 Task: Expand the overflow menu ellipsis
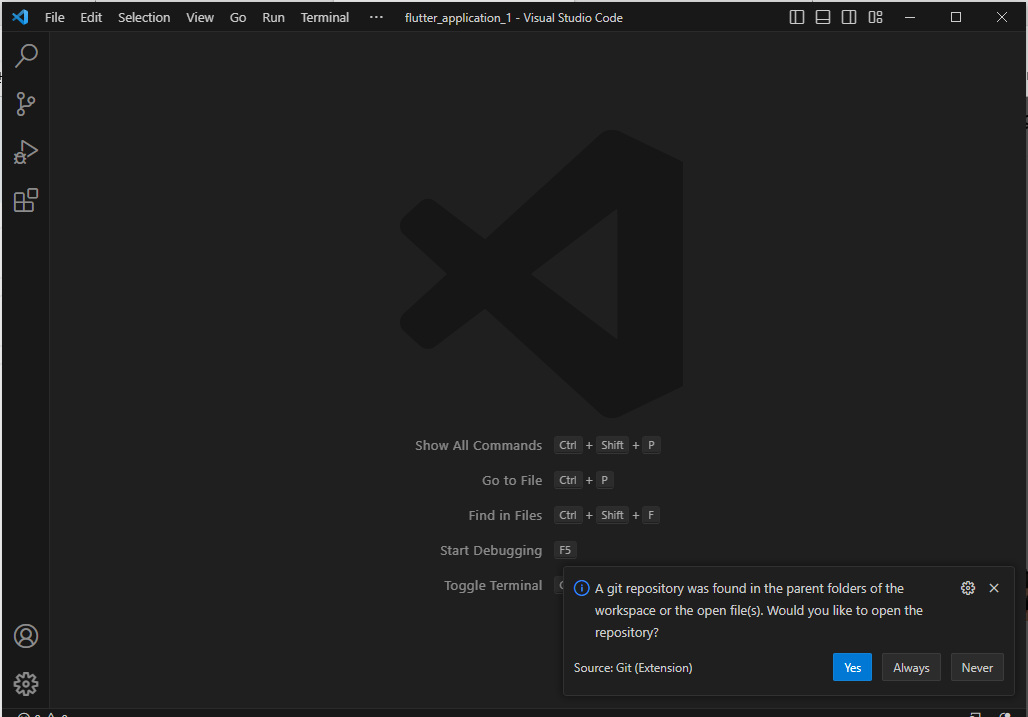(376, 18)
